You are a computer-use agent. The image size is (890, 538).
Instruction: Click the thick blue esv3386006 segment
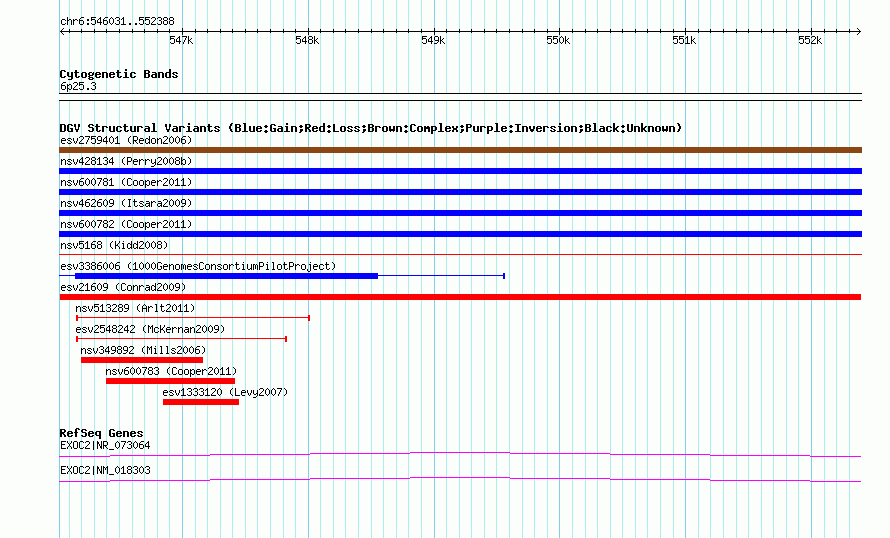(x=226, y=276)
